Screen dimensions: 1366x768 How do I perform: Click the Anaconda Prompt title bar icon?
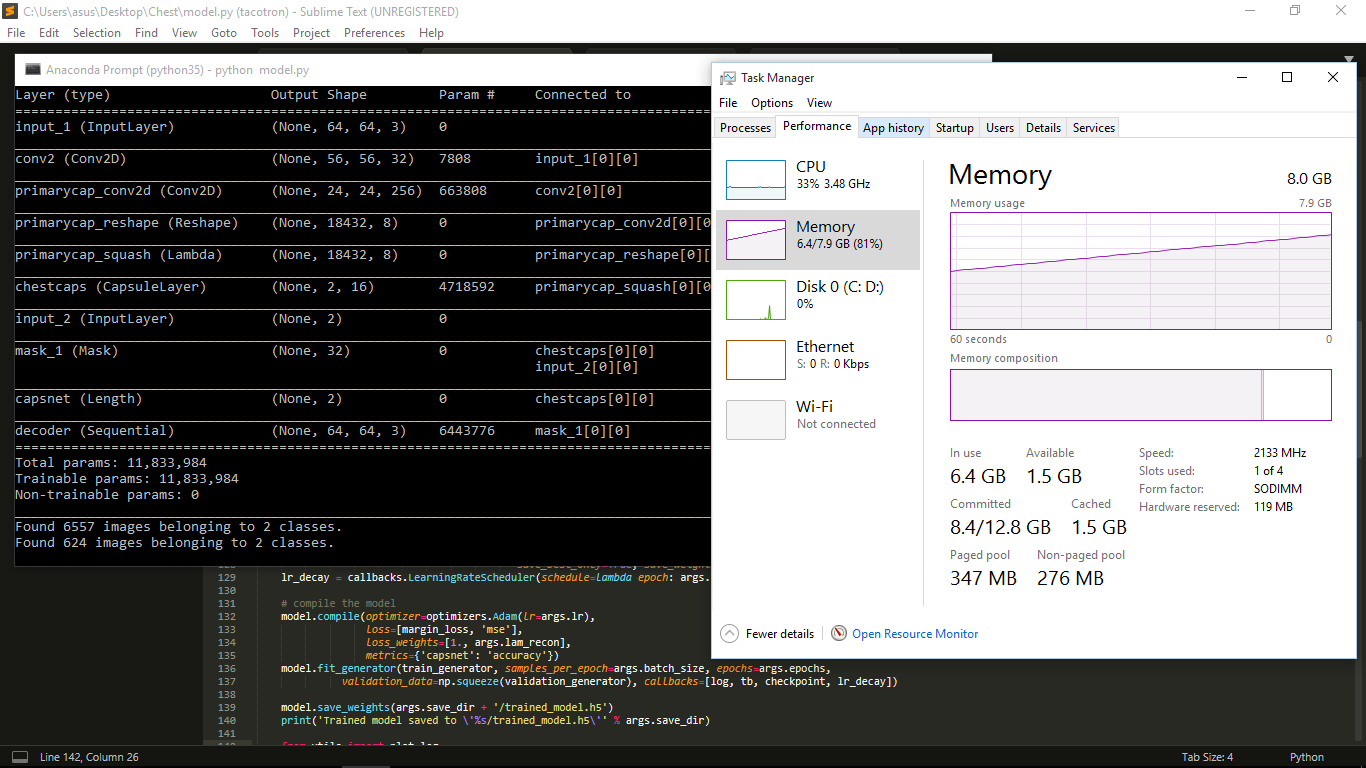(32, 70)
